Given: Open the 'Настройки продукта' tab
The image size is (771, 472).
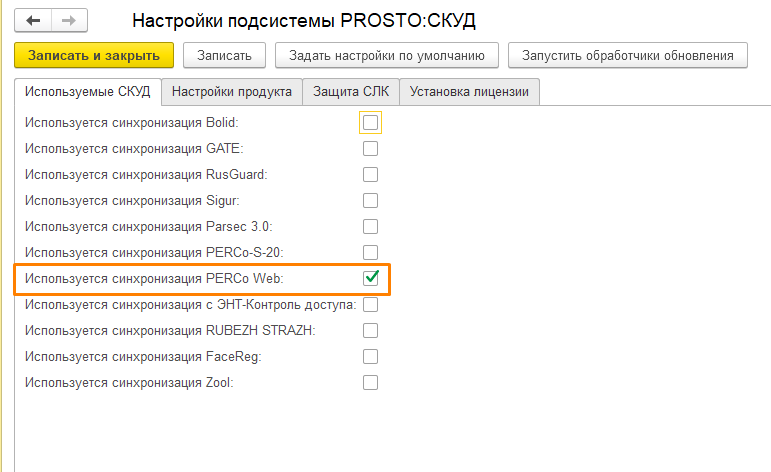Looking at the screenshot, I should (231, 92).
